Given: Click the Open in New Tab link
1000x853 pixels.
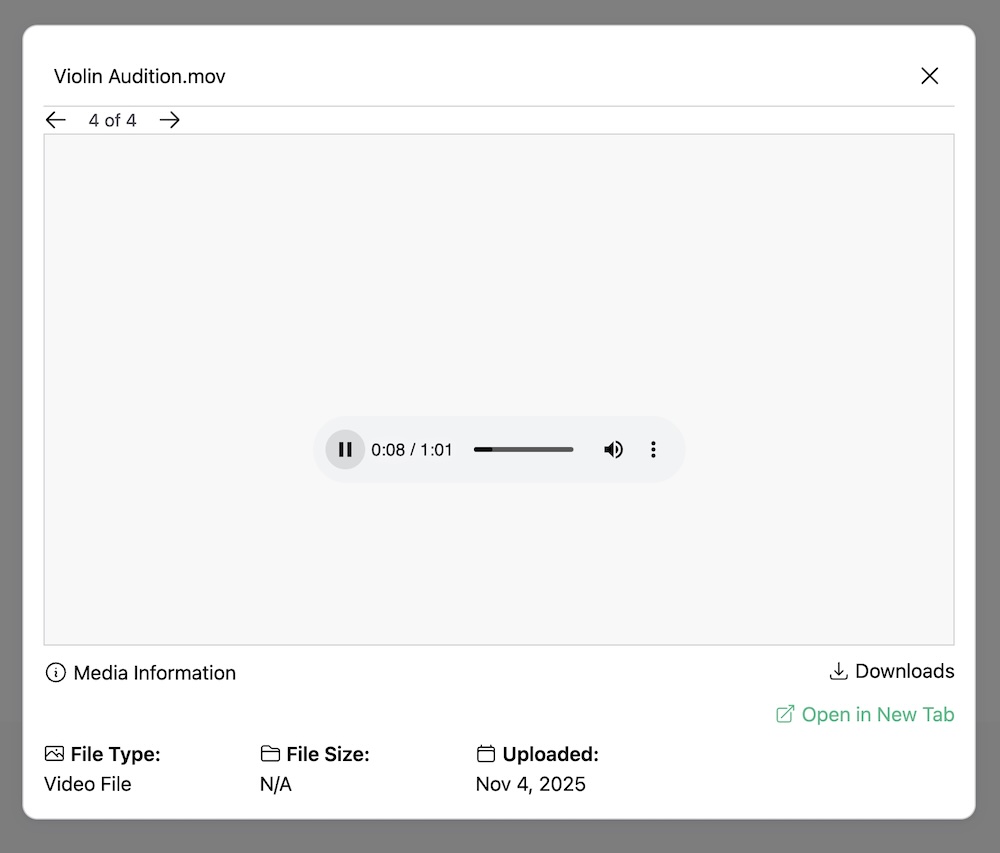Looking at the screenshot, I should pyautogui.click(x=877, y=714).
